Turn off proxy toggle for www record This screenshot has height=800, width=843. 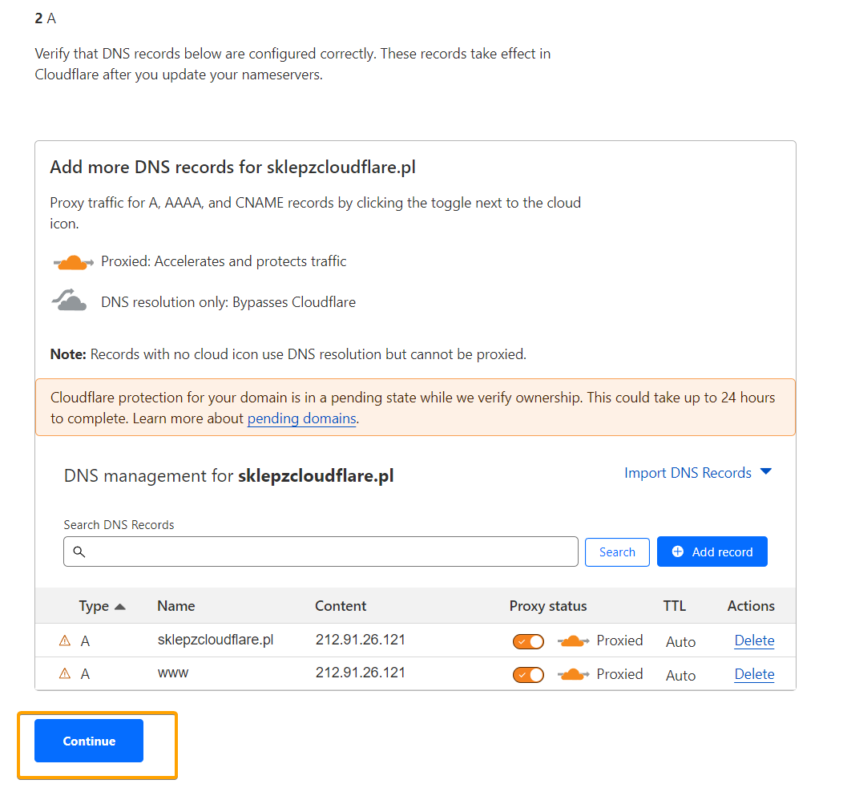click(x=528, y=675)
